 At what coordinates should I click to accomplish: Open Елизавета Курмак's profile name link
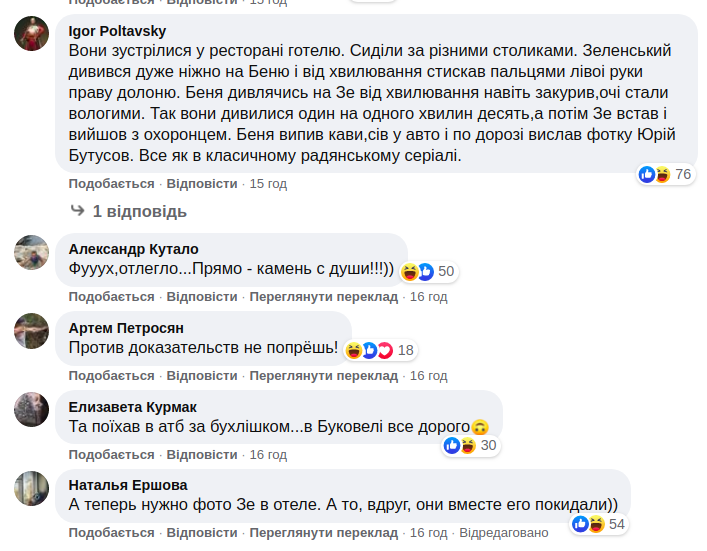pyautogui.click(x=132, y=406)
